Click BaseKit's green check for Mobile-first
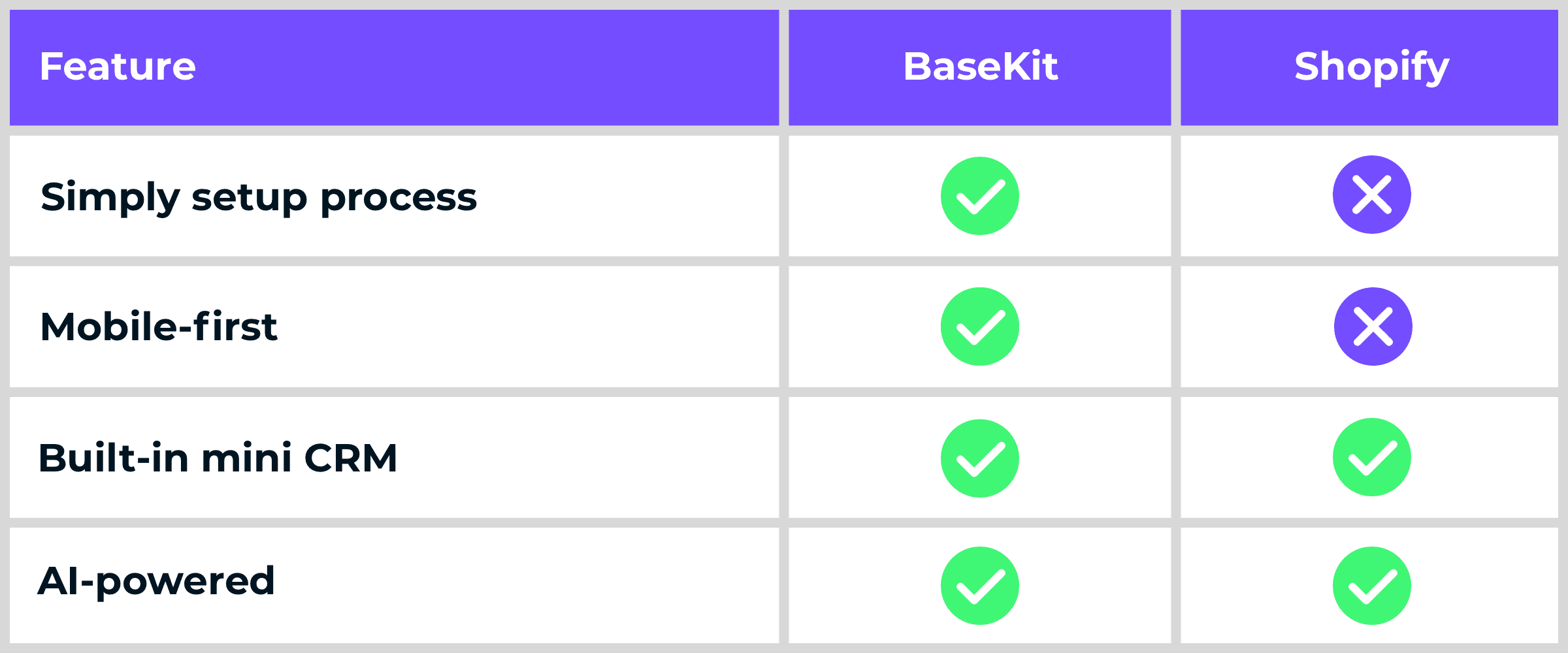Image resolution: width=1568 pixels, height=653 pixels. click(979, 326)
